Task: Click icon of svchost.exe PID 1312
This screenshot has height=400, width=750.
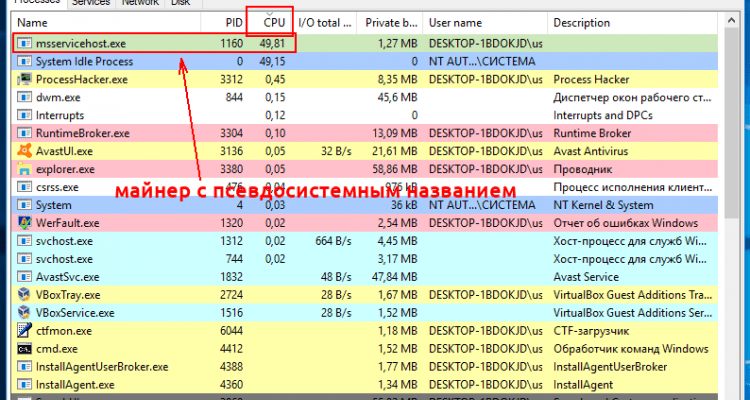Action: tap(24, 241)
